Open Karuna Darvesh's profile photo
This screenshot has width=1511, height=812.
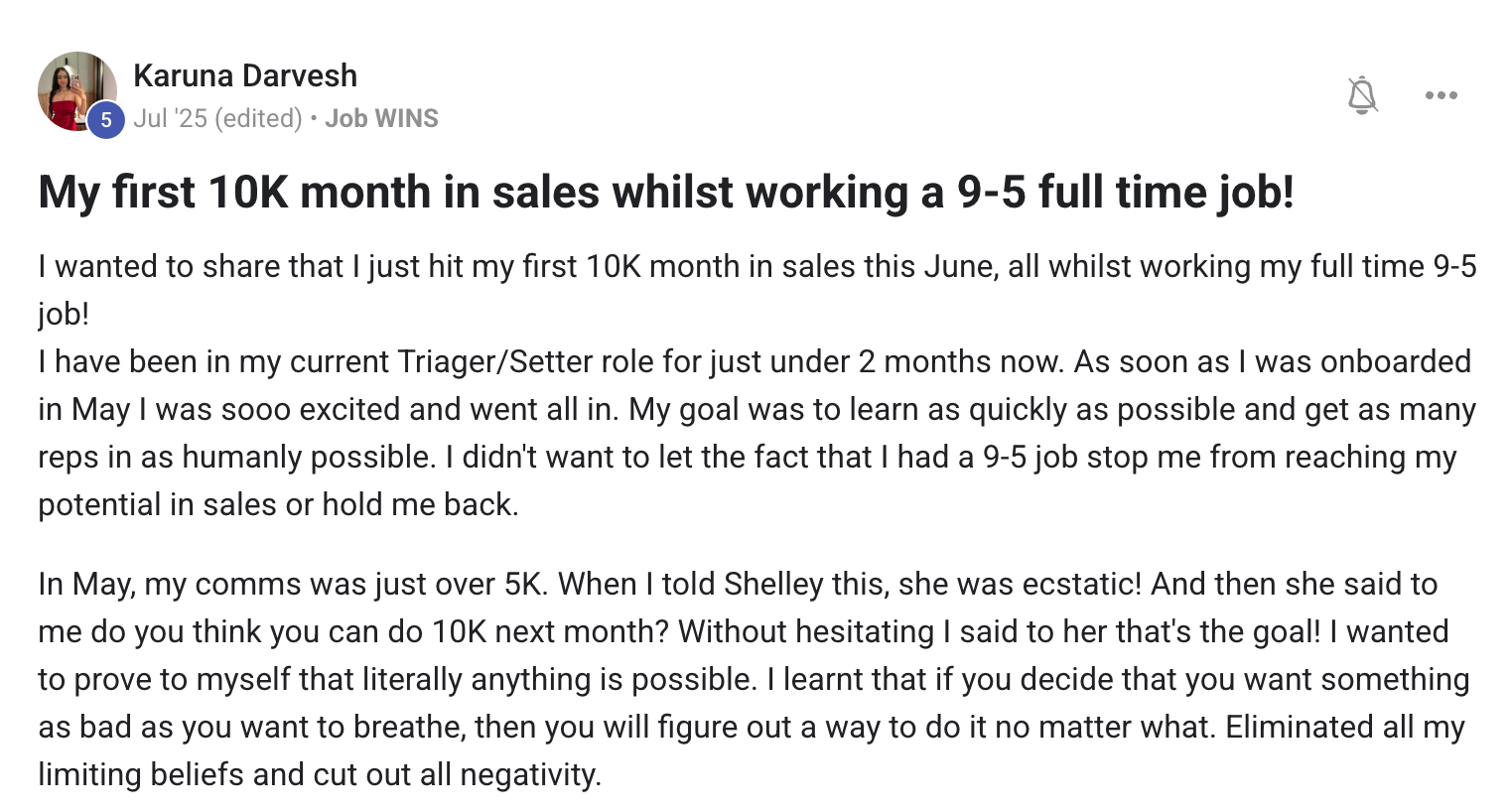77,91
